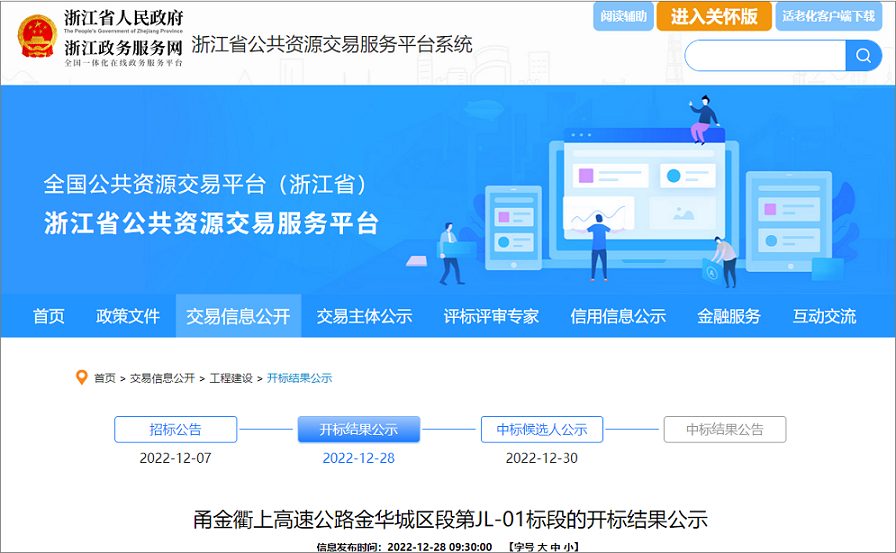Click the orange location pin icon
This screenshot has height=553, width=896.
[82, 377]
